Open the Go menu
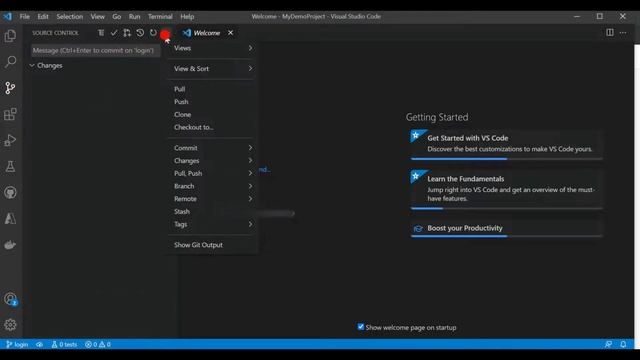This screenshot has width=640, height=360. coord(117,16)
